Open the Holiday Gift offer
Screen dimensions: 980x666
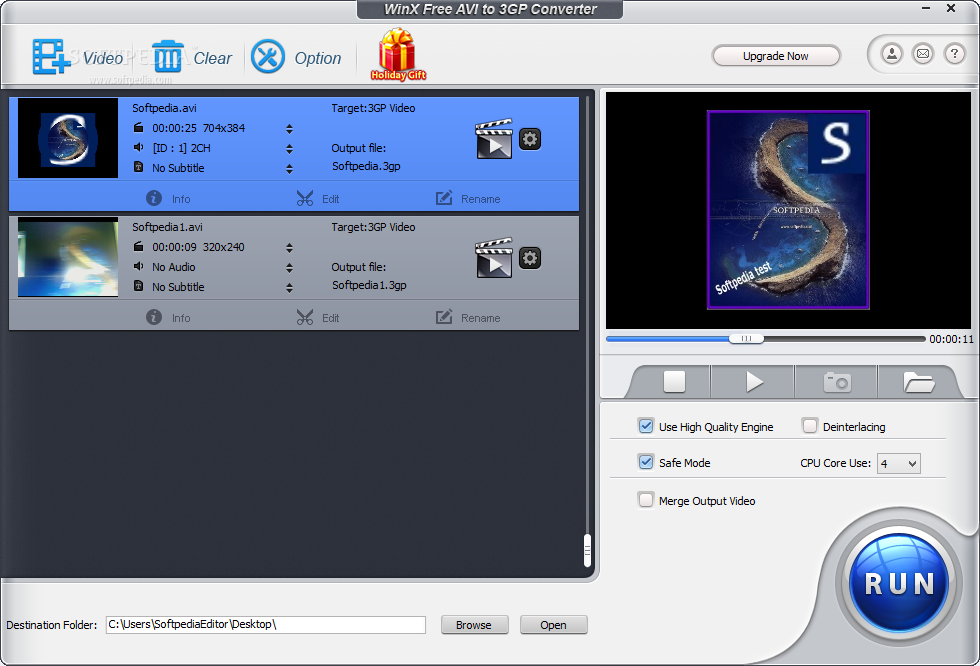(x=398, y=54)
